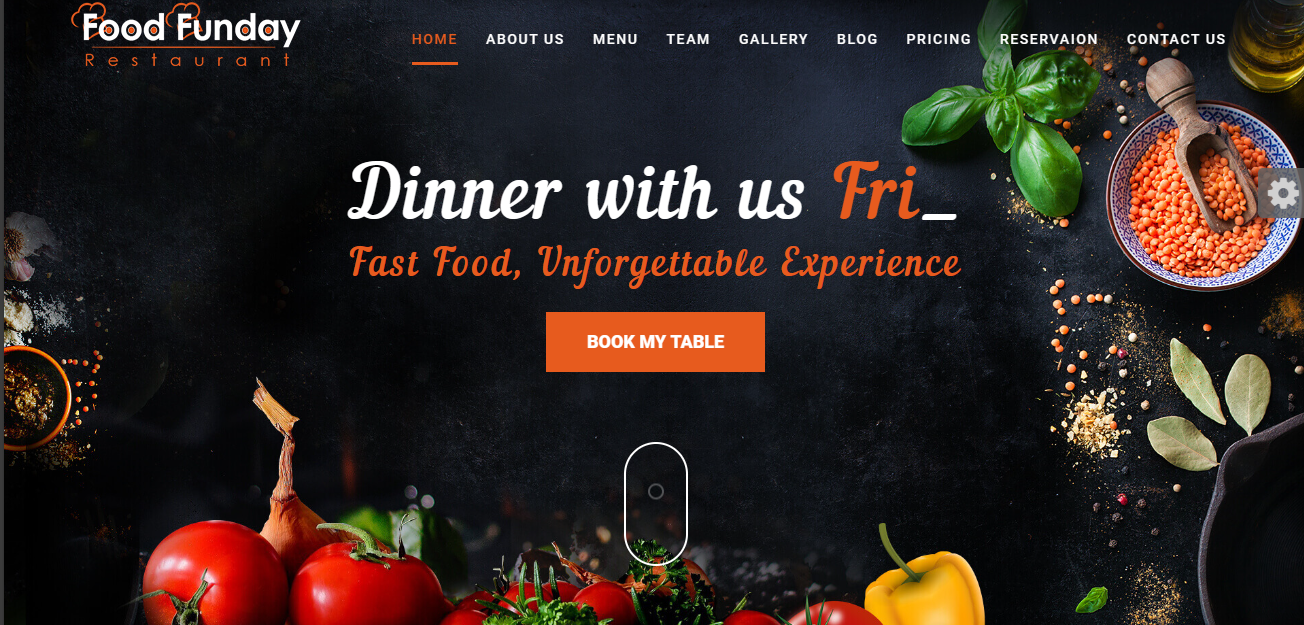Click the orange lentil bowl image

(x=1200, y=195)
